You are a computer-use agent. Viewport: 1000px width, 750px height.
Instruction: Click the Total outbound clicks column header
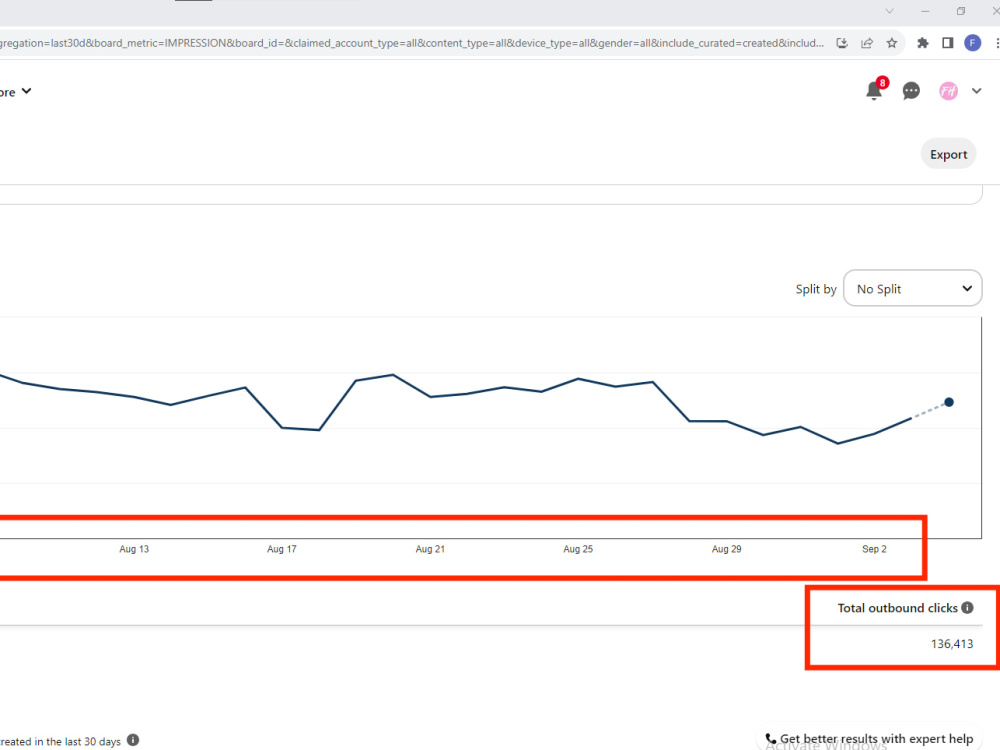(x=897, y=608)
